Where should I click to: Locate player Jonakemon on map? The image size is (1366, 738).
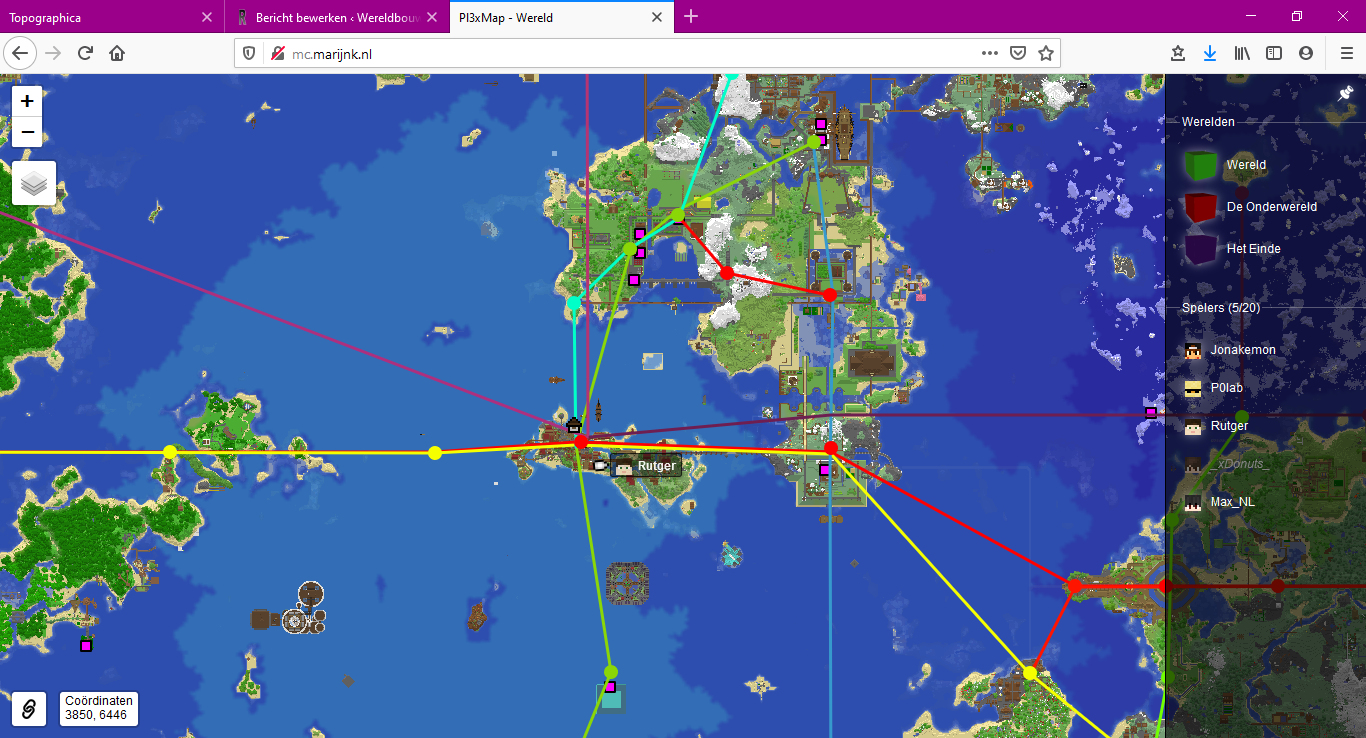(1242, 351)
